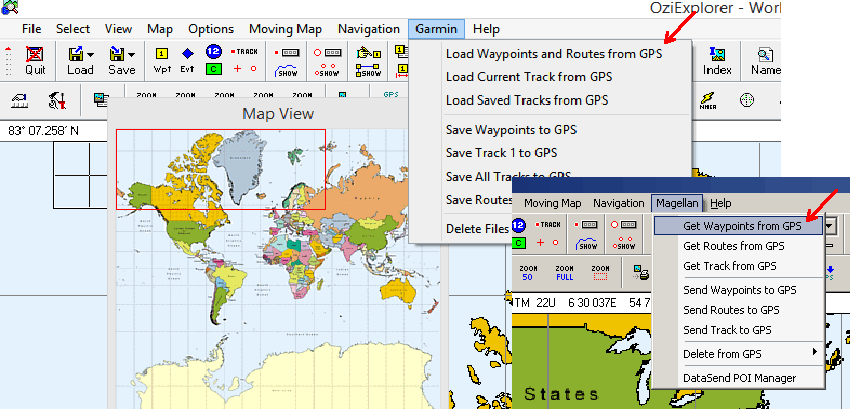Click the Name search icon
The image size is (850, 409).
tap(765, 54)
